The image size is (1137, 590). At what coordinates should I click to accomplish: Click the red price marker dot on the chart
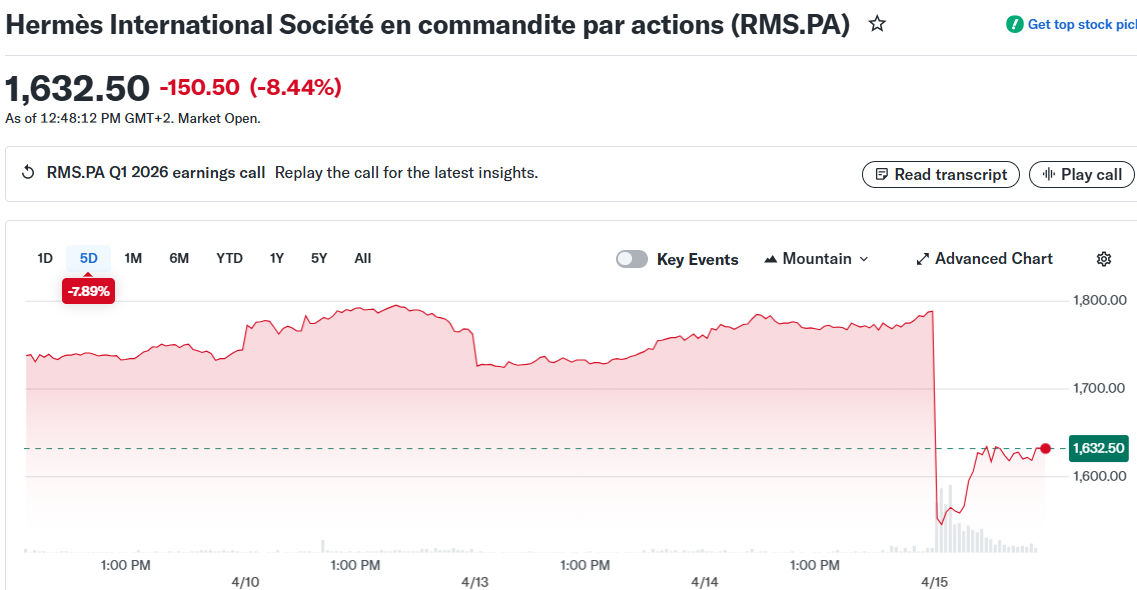(1045, 449)
